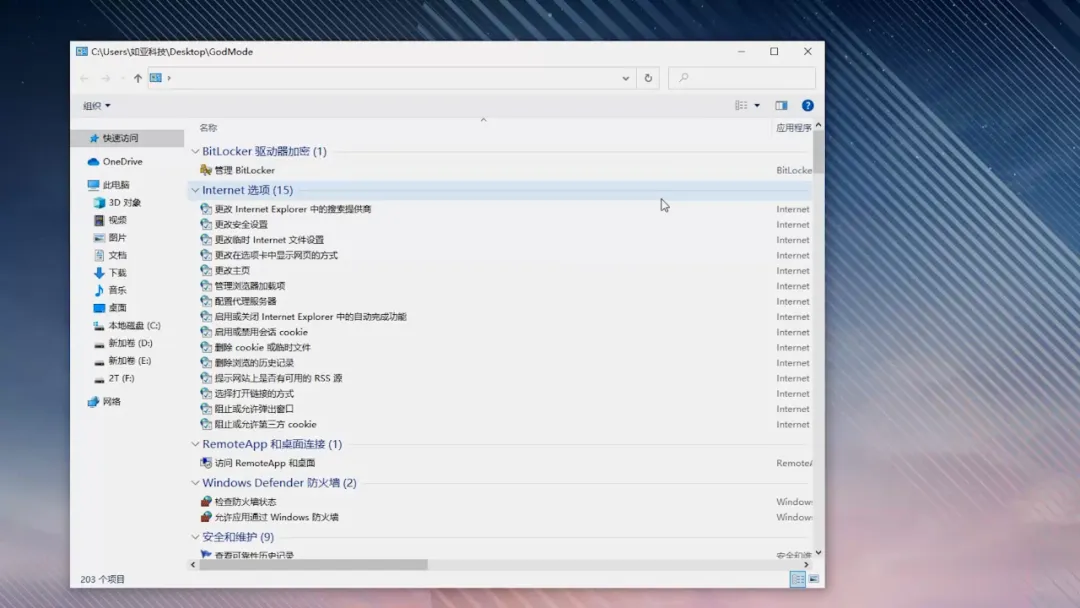Screen dimensions: 1080x608
Task: Open the address bar dropdown arrow
Action: point(625,78)
